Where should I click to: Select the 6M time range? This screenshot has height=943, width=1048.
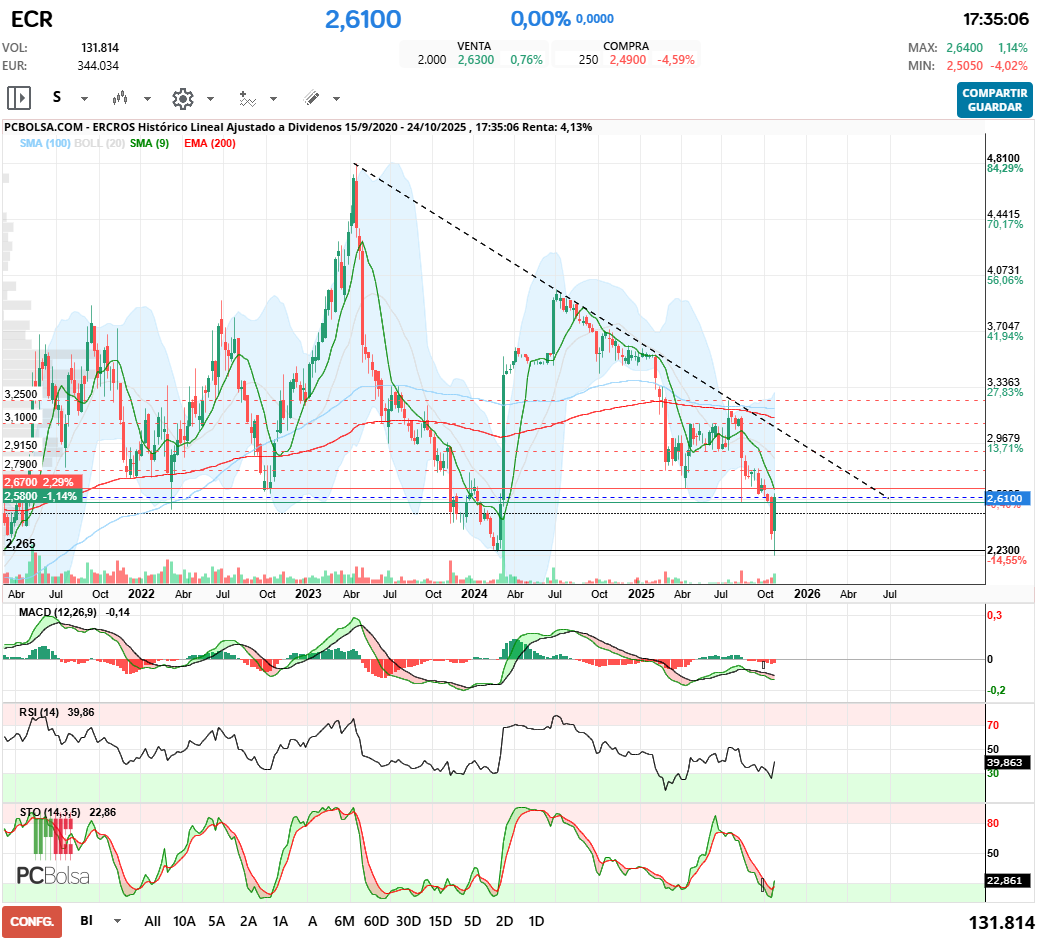[345, 921]
